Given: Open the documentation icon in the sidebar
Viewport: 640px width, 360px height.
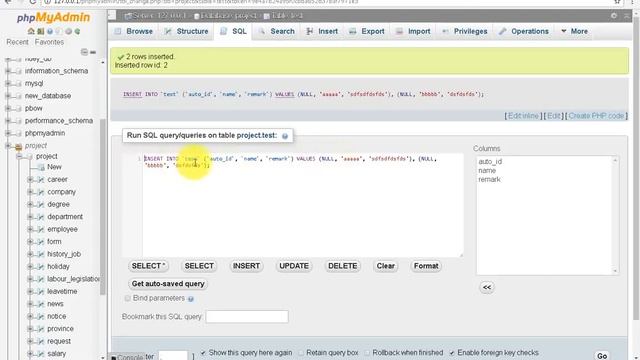Looking at the screenshot, I should point(50,31).
